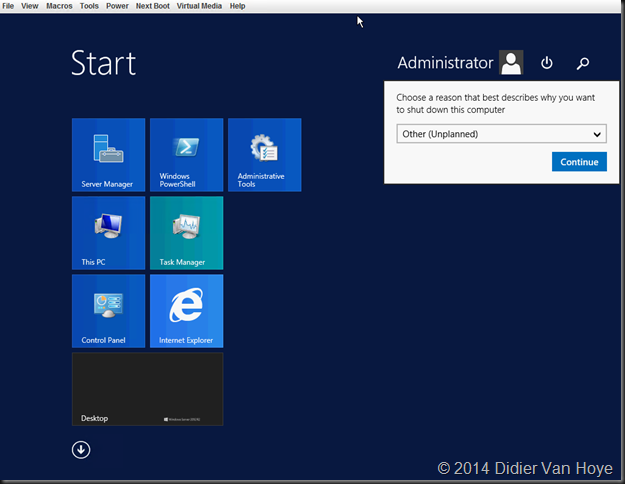Open the Control Panel tile
625x484 pixels.
tap(108, 311)
